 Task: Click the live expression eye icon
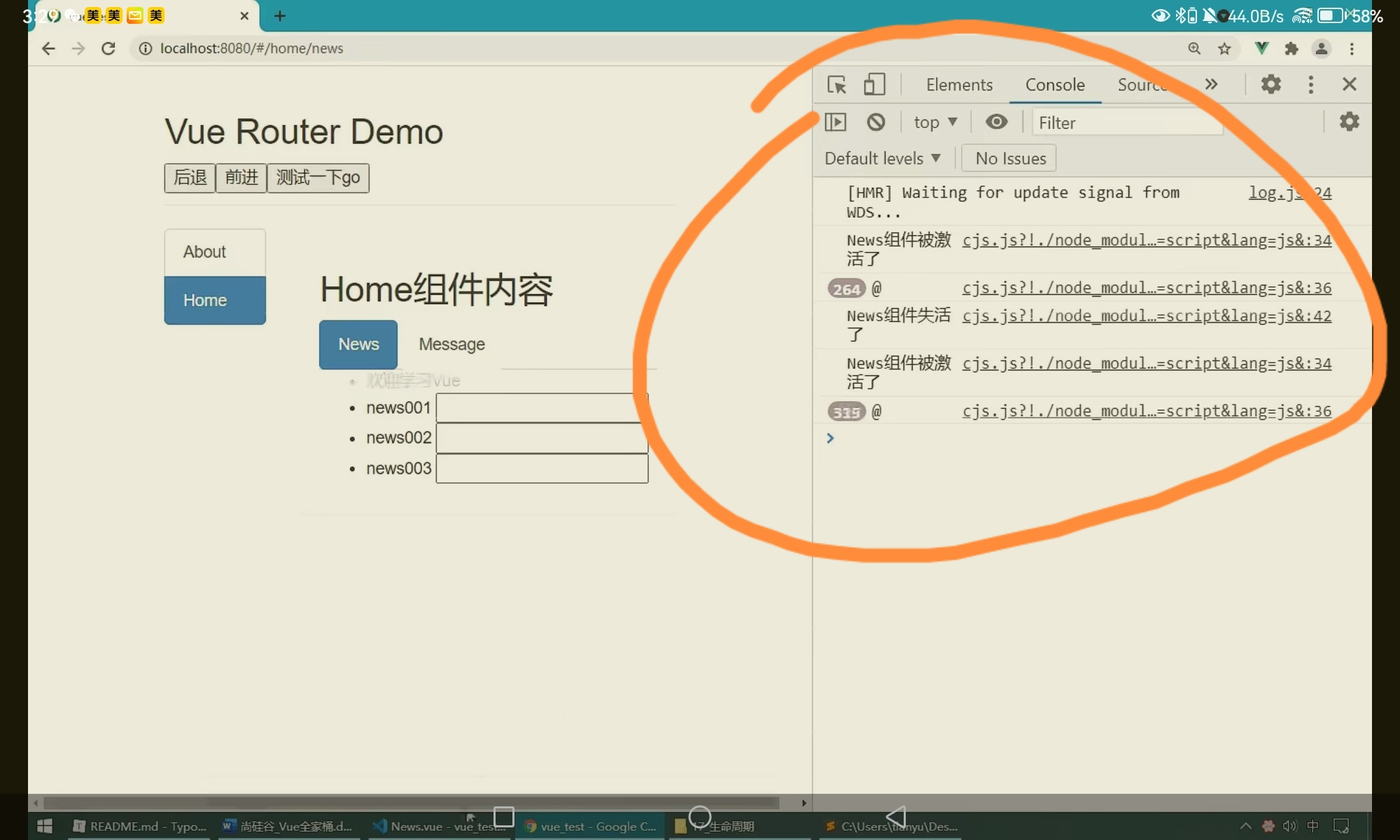pos(996,122)
